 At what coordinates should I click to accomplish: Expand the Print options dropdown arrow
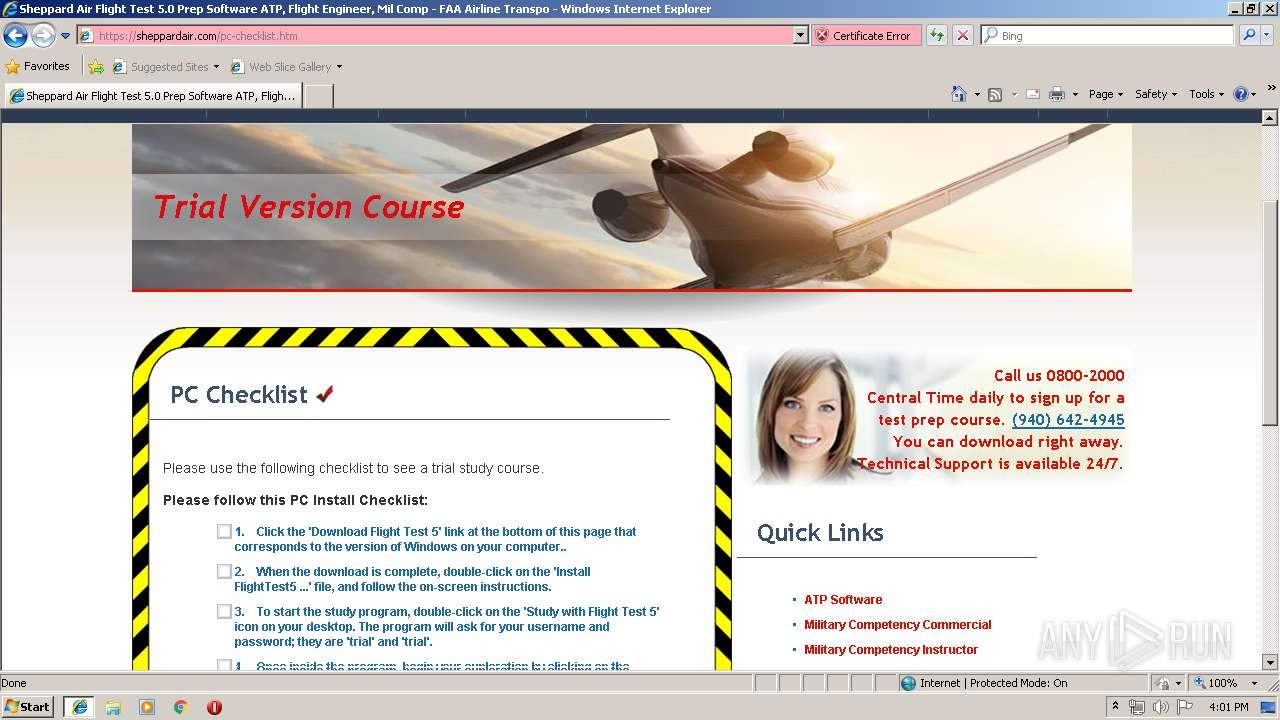point(1075,94)
